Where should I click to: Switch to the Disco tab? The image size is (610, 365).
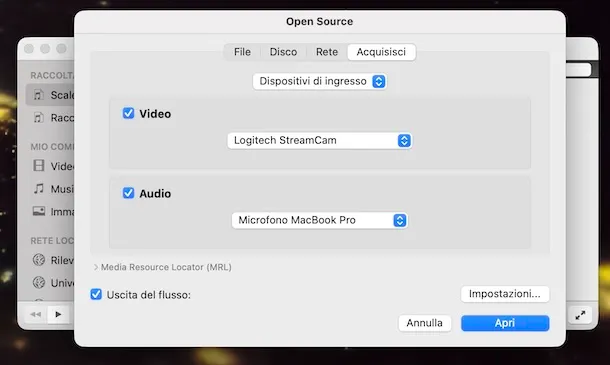pyautogui.click(x=283, y=52)
